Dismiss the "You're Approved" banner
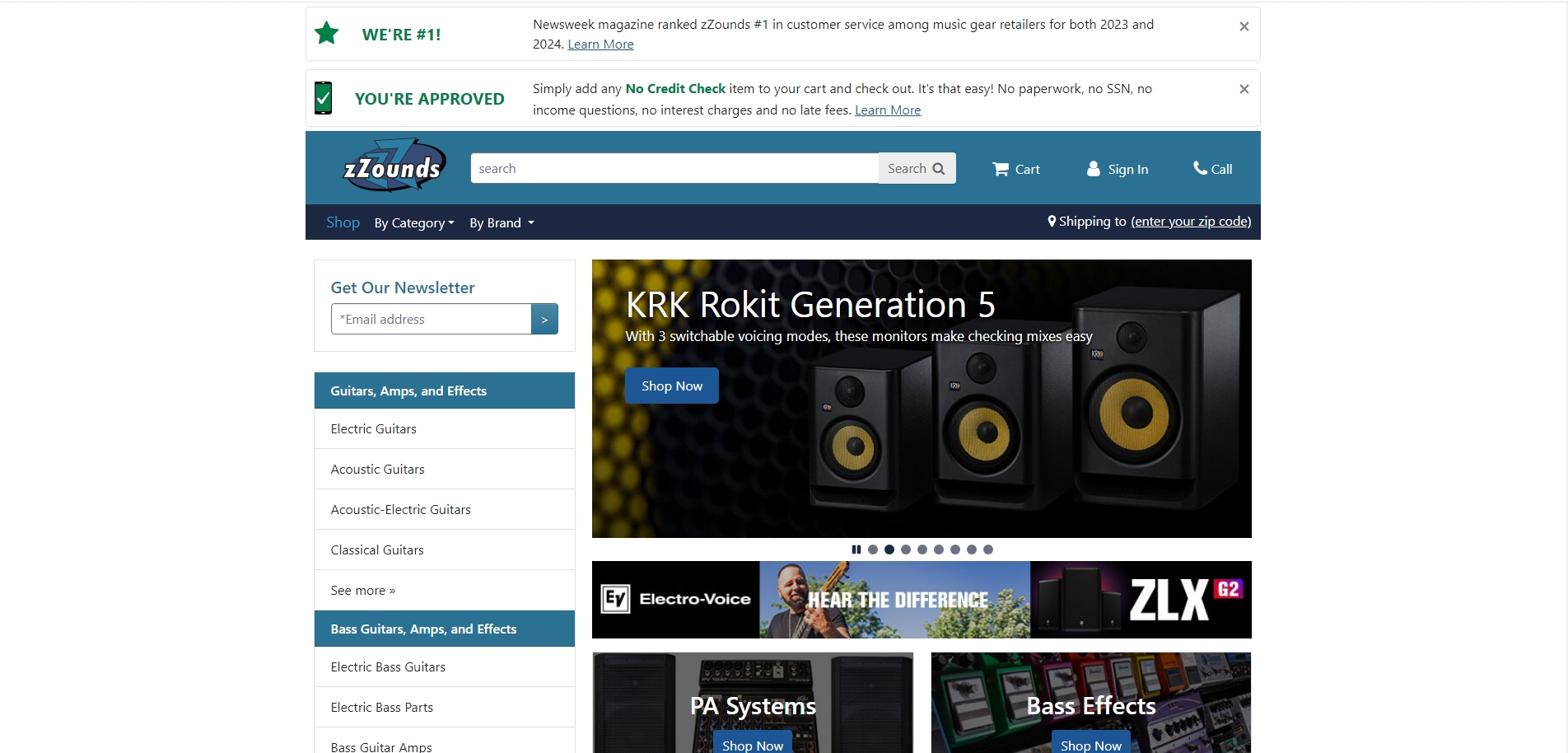Screen dimensions: 1568x753 (x=1244, y=89)
